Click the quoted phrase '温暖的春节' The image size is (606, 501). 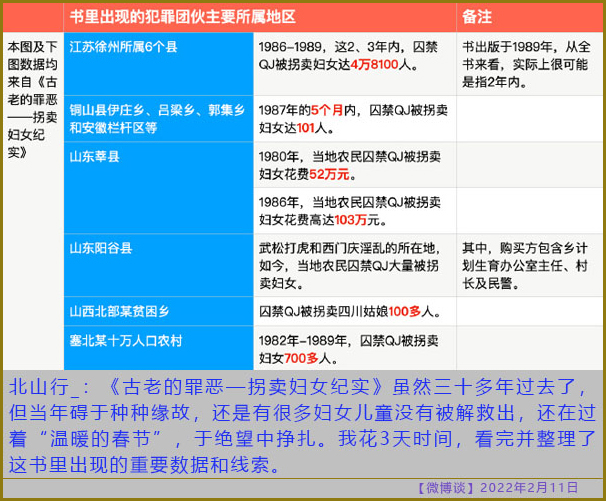coord(100,439)
